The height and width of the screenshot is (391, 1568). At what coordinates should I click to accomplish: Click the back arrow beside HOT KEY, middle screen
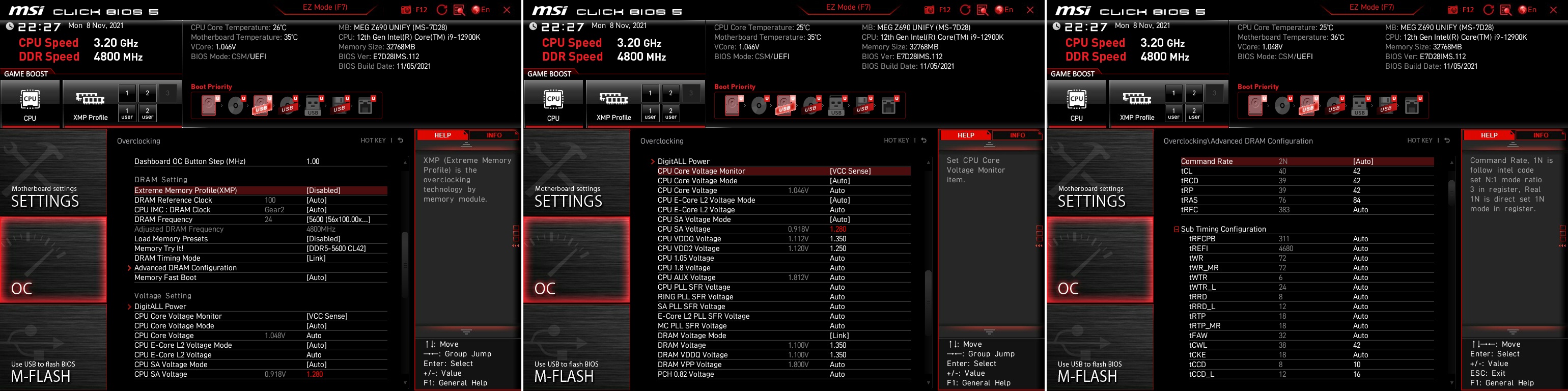tap(924, 141)
